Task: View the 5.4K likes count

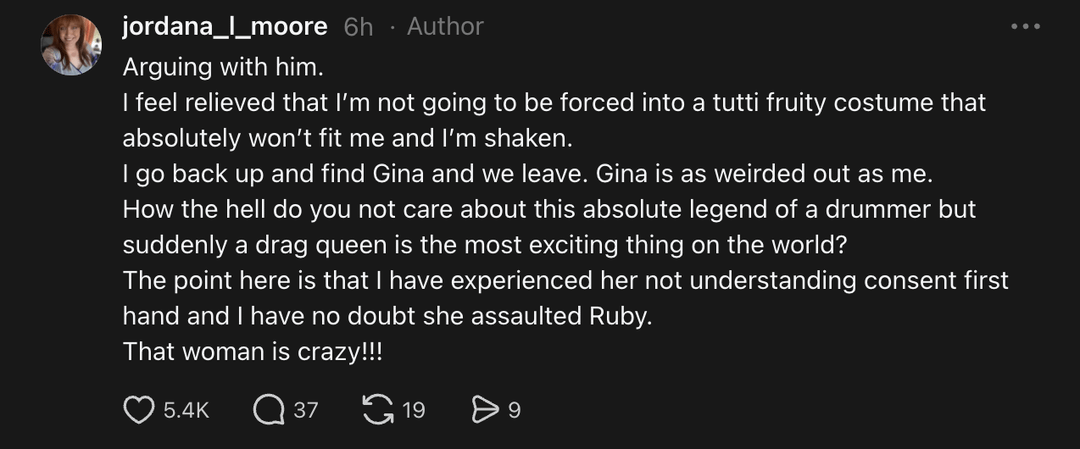Action: [186, 409]
